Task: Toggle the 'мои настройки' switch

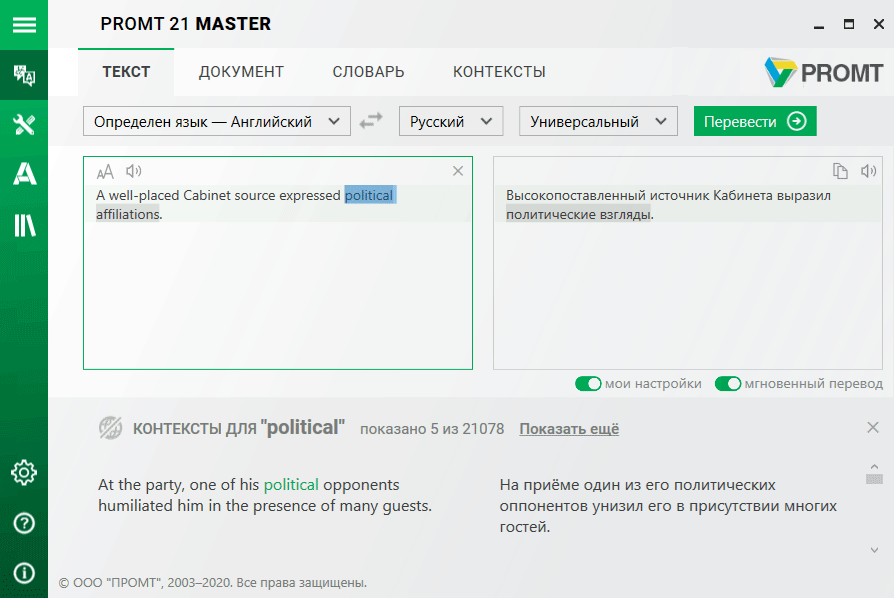Action: 588,384
